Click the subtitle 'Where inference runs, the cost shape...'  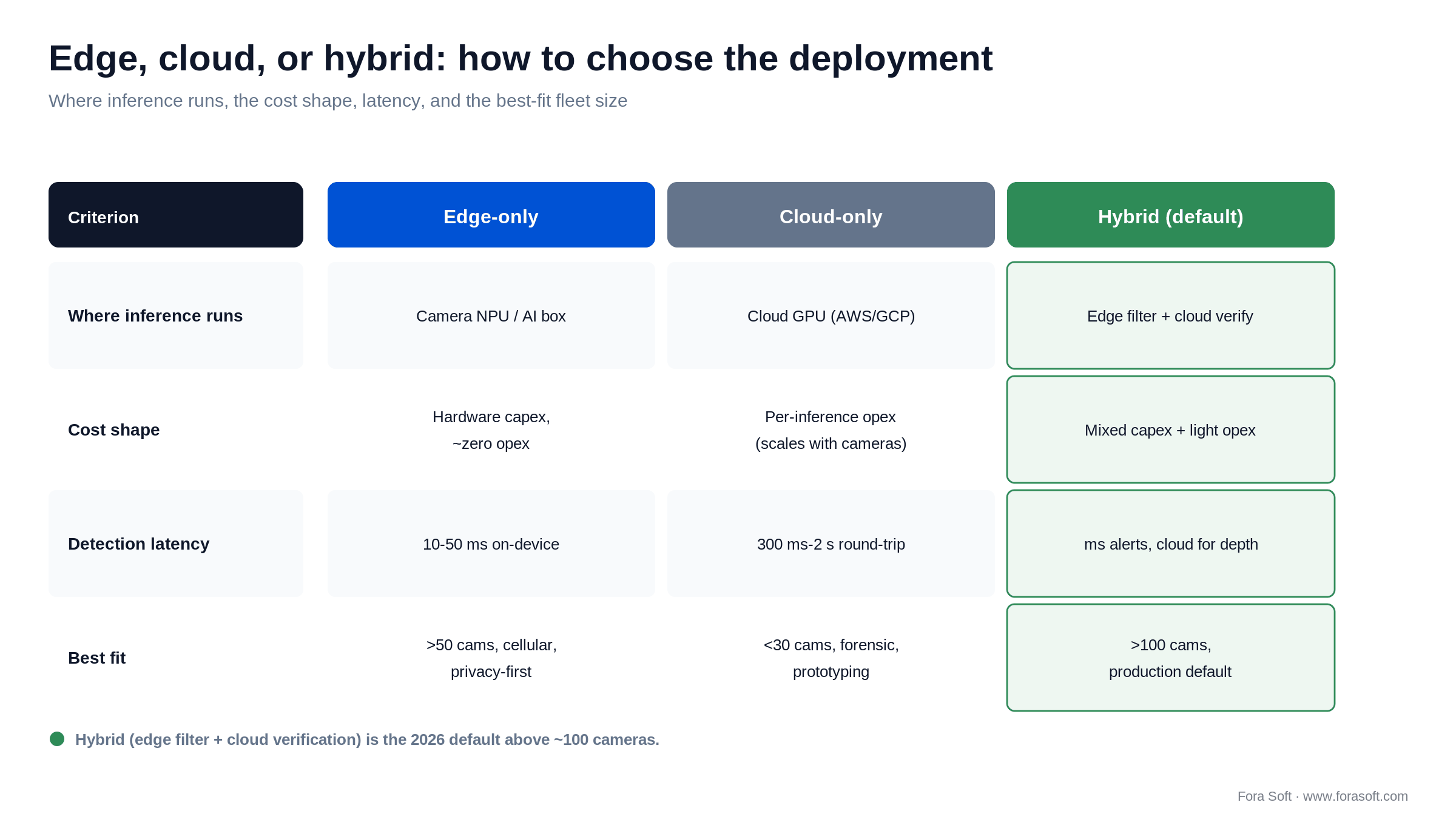[x=338, y=101]
